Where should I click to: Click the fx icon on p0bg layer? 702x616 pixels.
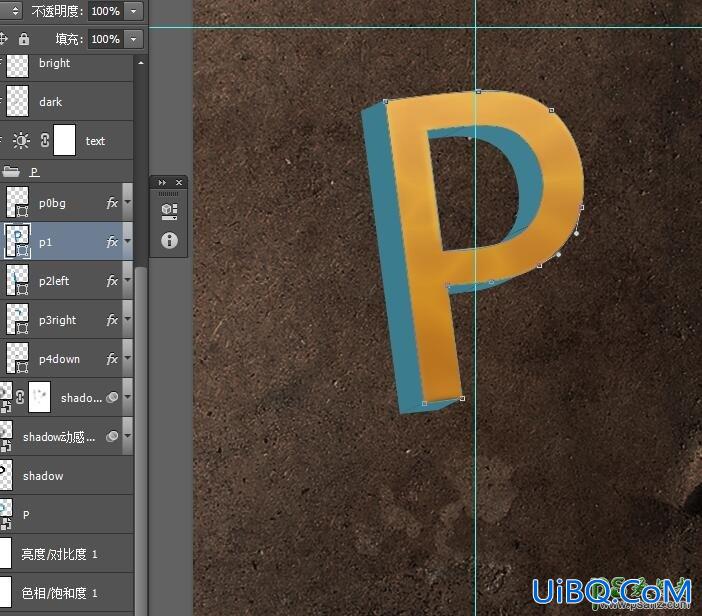(x=112, y=203)
